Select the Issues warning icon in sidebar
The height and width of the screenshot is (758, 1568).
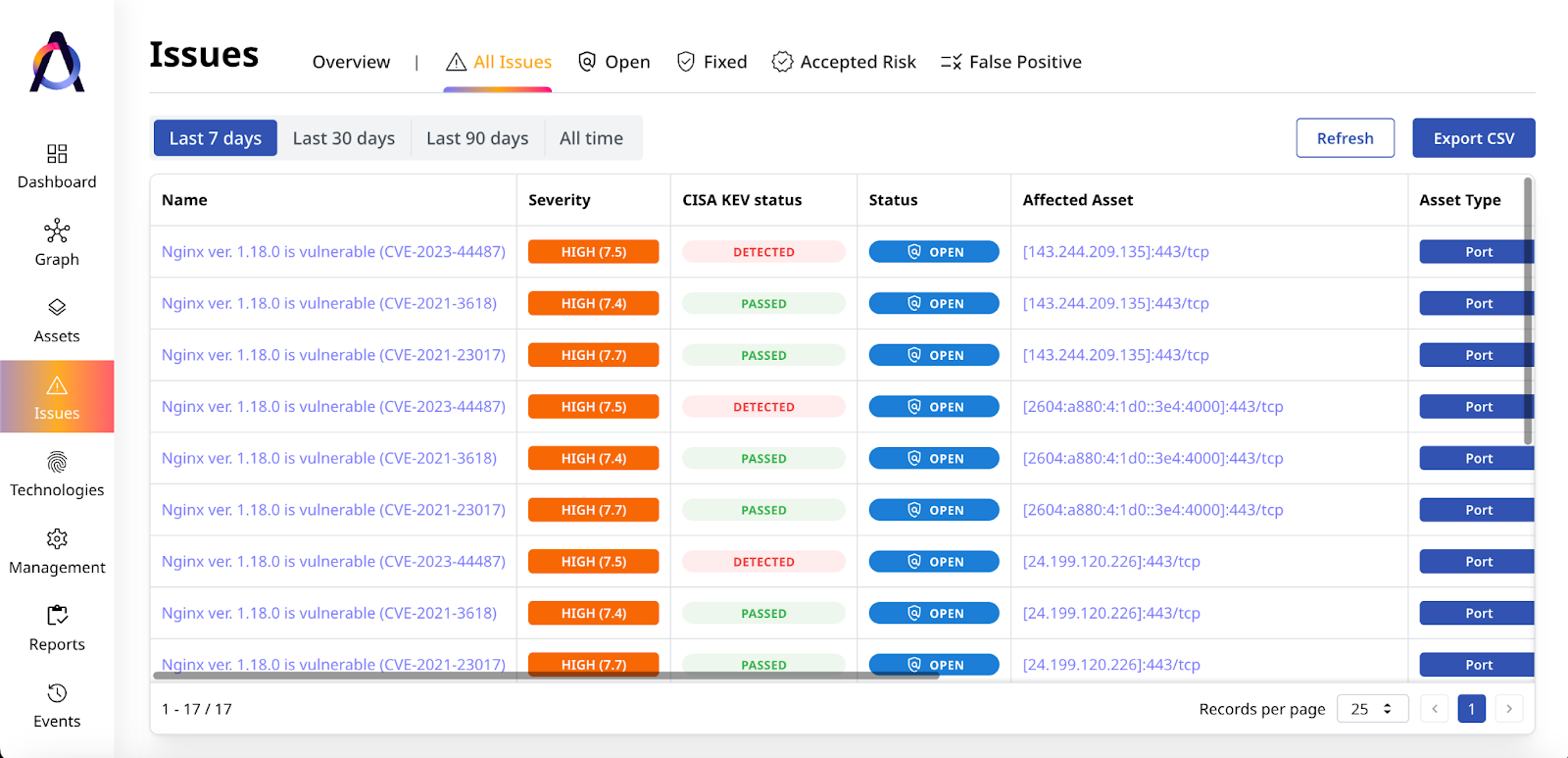tap(57, 385)
